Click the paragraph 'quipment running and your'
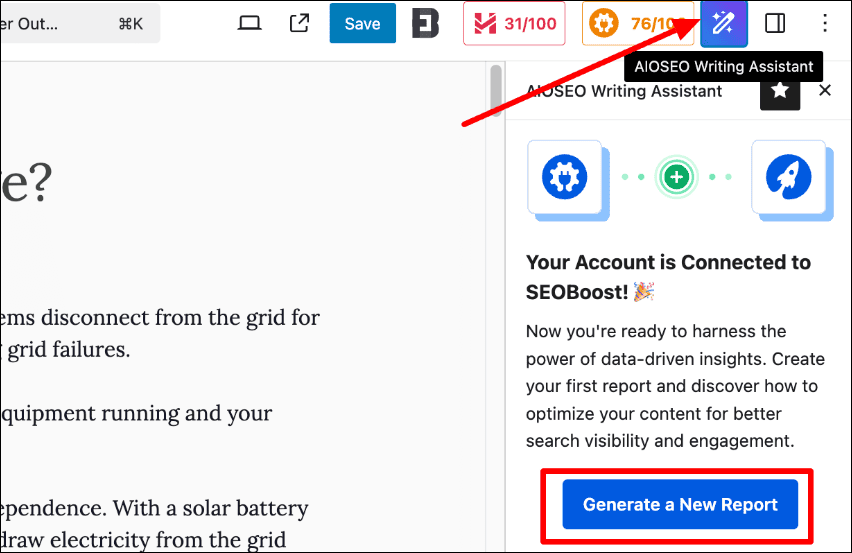The height and width of the screenshot is (553, 852). click(x=136, y=413)
